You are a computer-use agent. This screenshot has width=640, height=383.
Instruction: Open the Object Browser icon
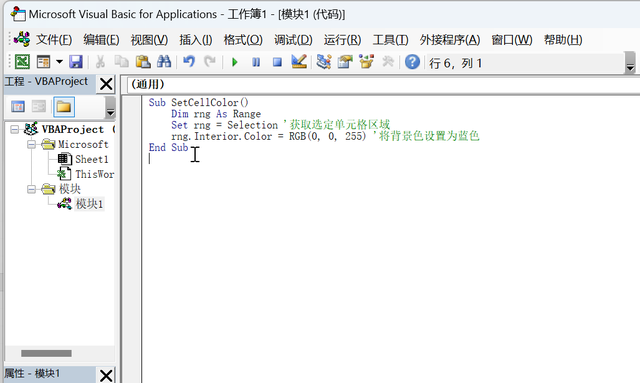366,62
